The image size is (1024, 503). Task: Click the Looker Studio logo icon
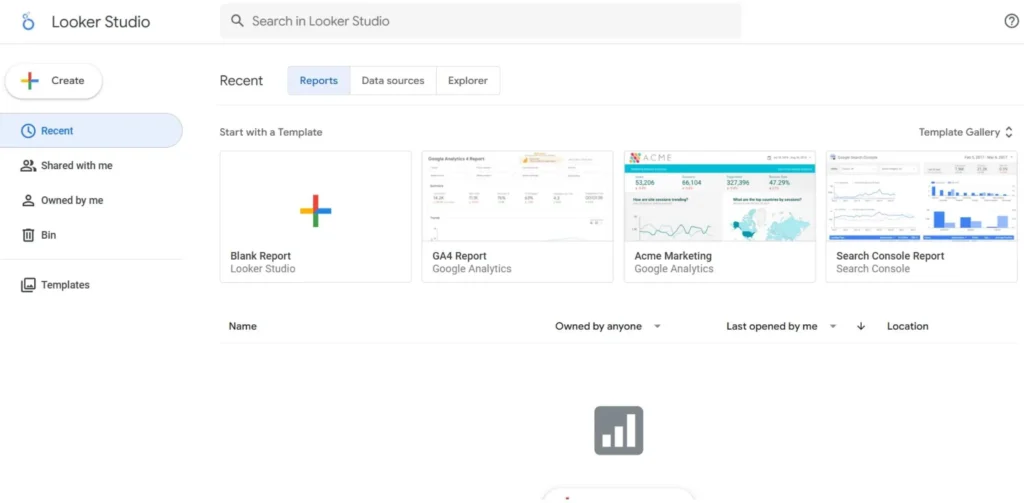pos(29,22)
